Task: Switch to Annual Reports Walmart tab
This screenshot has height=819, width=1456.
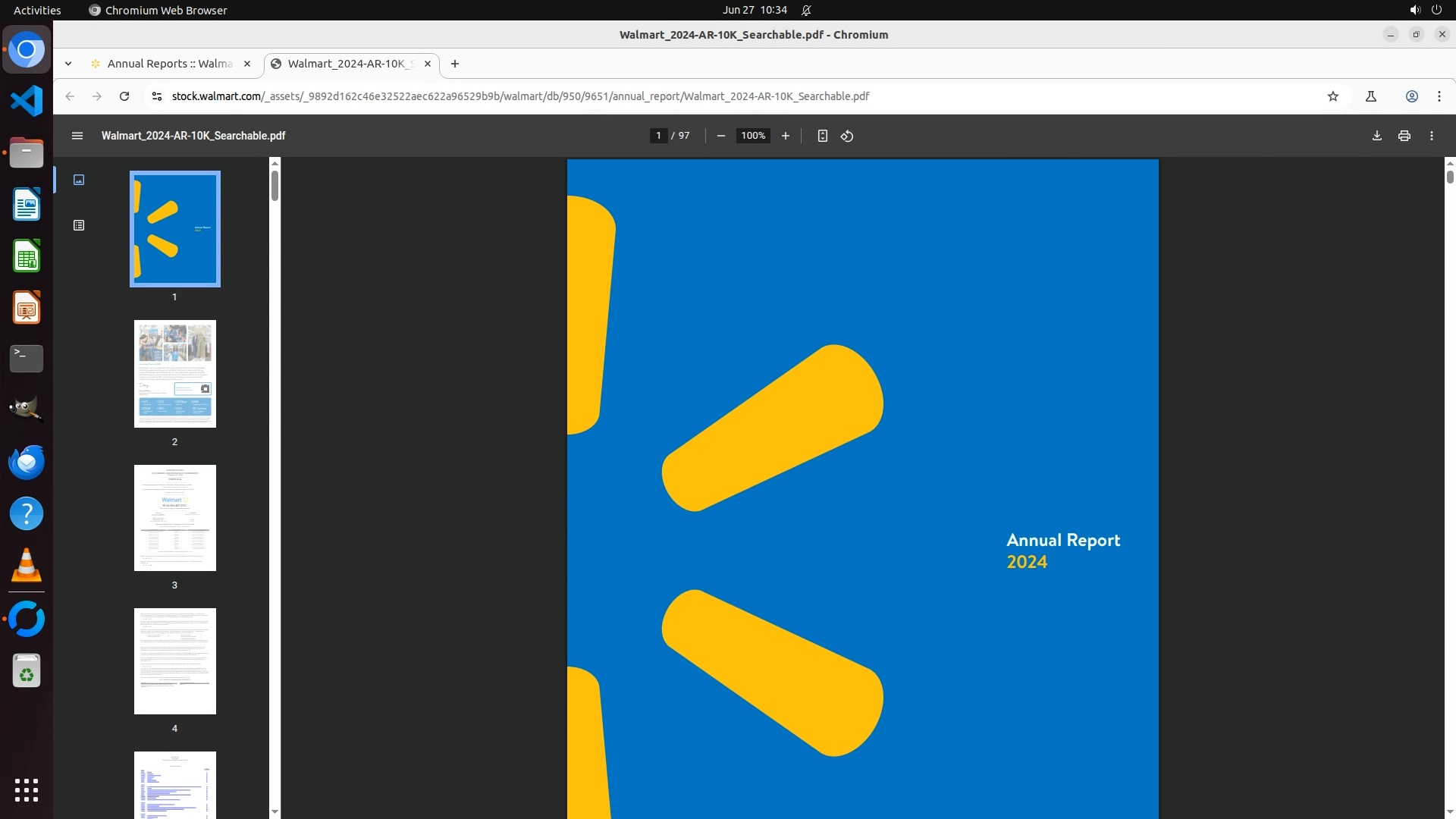Action: (170, 64)
